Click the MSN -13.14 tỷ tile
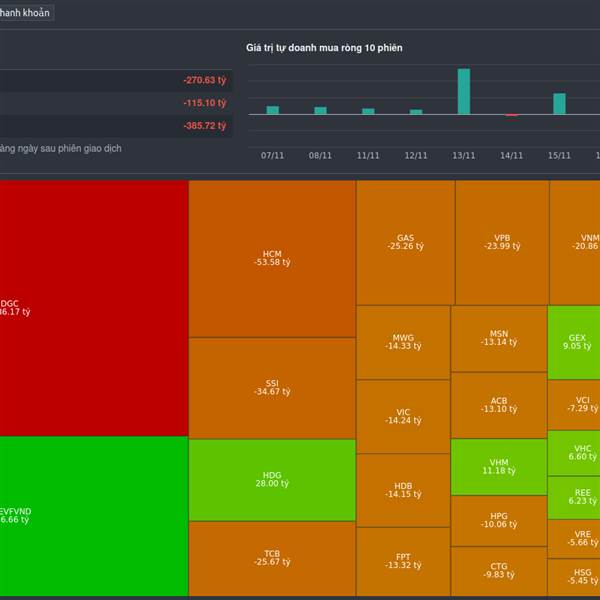Image resolution: width=600 pixels, height=600 pixels. 499,338
